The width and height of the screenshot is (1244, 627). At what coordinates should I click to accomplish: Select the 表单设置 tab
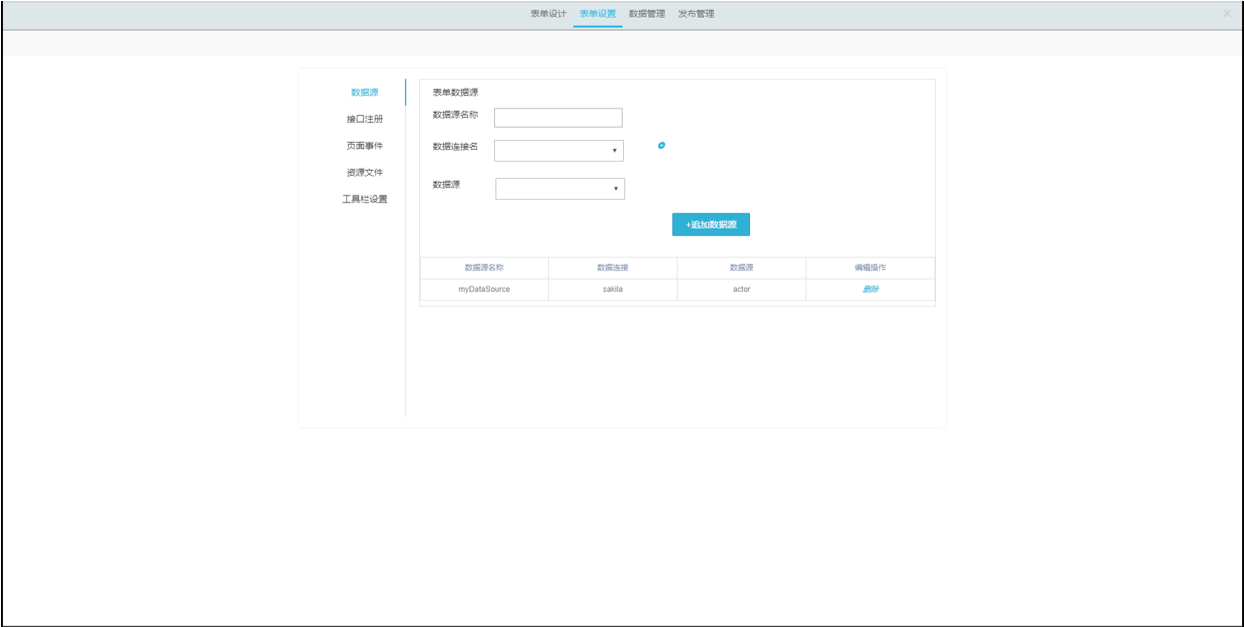click(x=597, y=14)
